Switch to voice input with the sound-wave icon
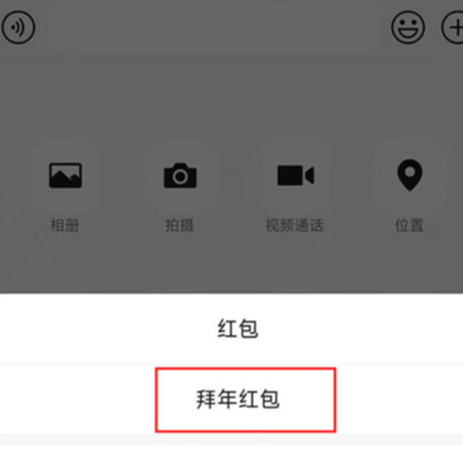The image size is (463, 455). (x=18, y=27)
